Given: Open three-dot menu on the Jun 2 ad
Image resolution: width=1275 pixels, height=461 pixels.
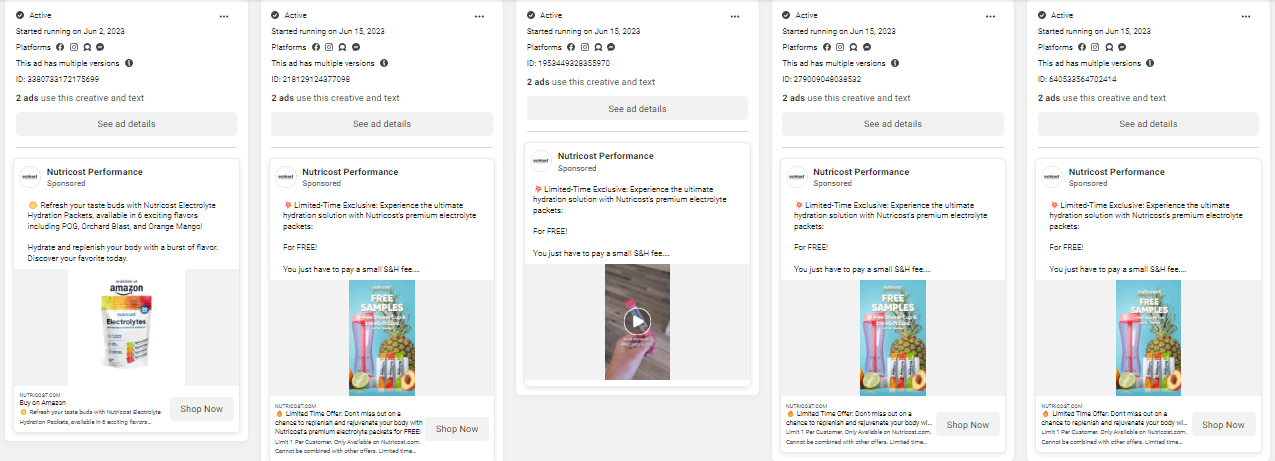Looking at the screenshot, I should tap(224, 17).
